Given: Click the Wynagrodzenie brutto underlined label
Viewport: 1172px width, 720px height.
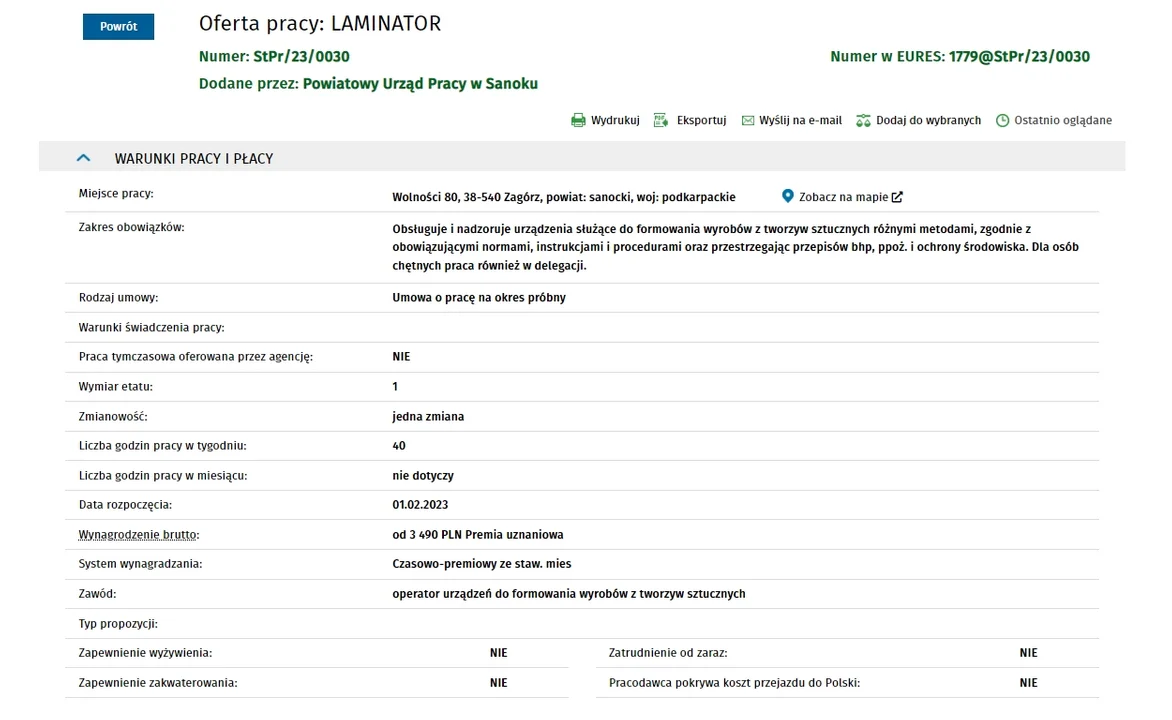Looking at the screenshot, I should pyautogui.click(x=139, y=535).
